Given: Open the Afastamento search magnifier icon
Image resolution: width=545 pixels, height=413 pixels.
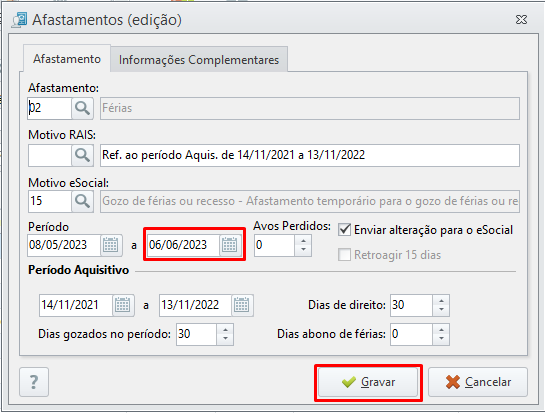Looking at the screenshot, I should click(x=82, y=108).
